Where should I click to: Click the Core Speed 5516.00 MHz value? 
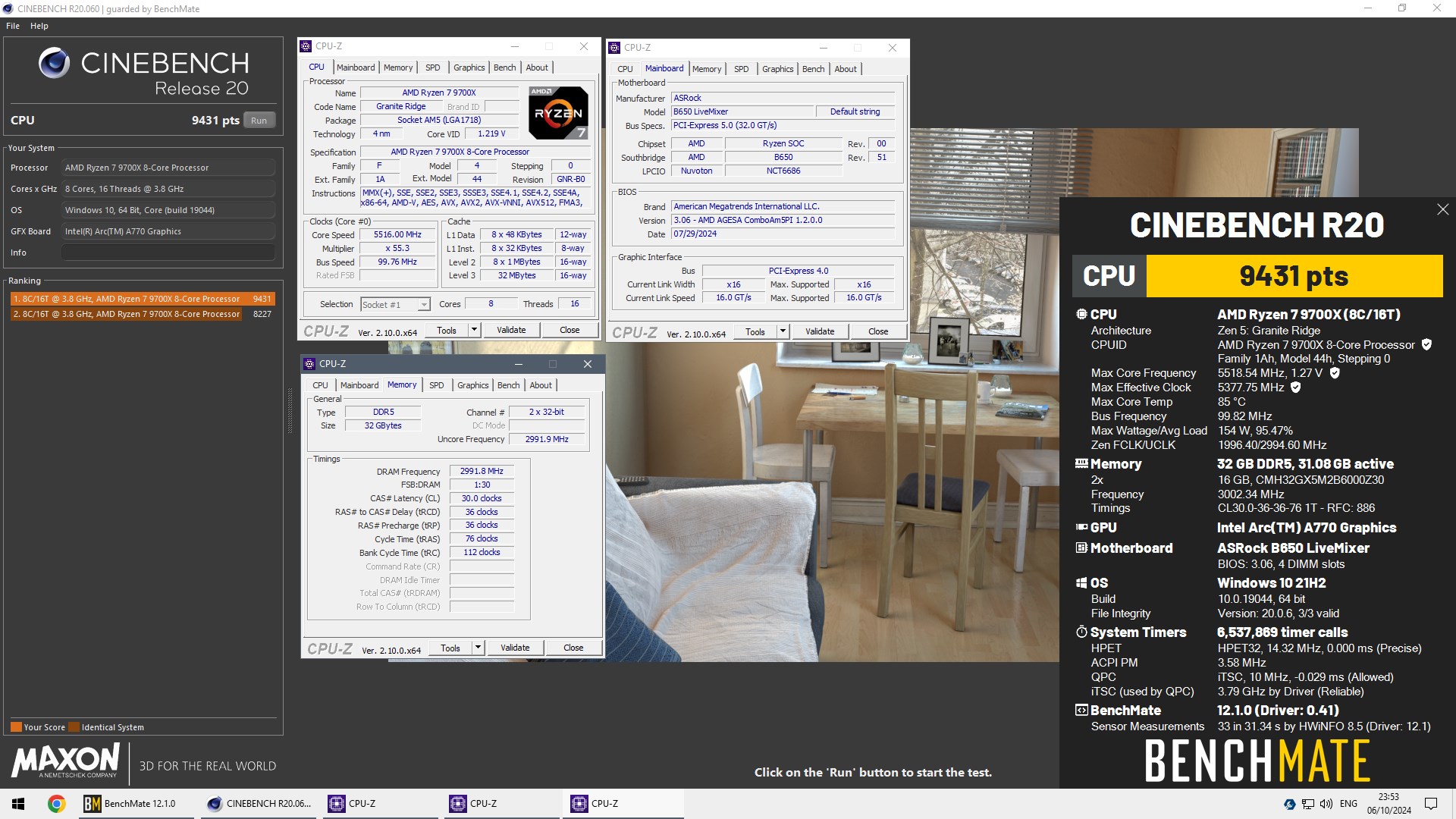click(397, 235)
